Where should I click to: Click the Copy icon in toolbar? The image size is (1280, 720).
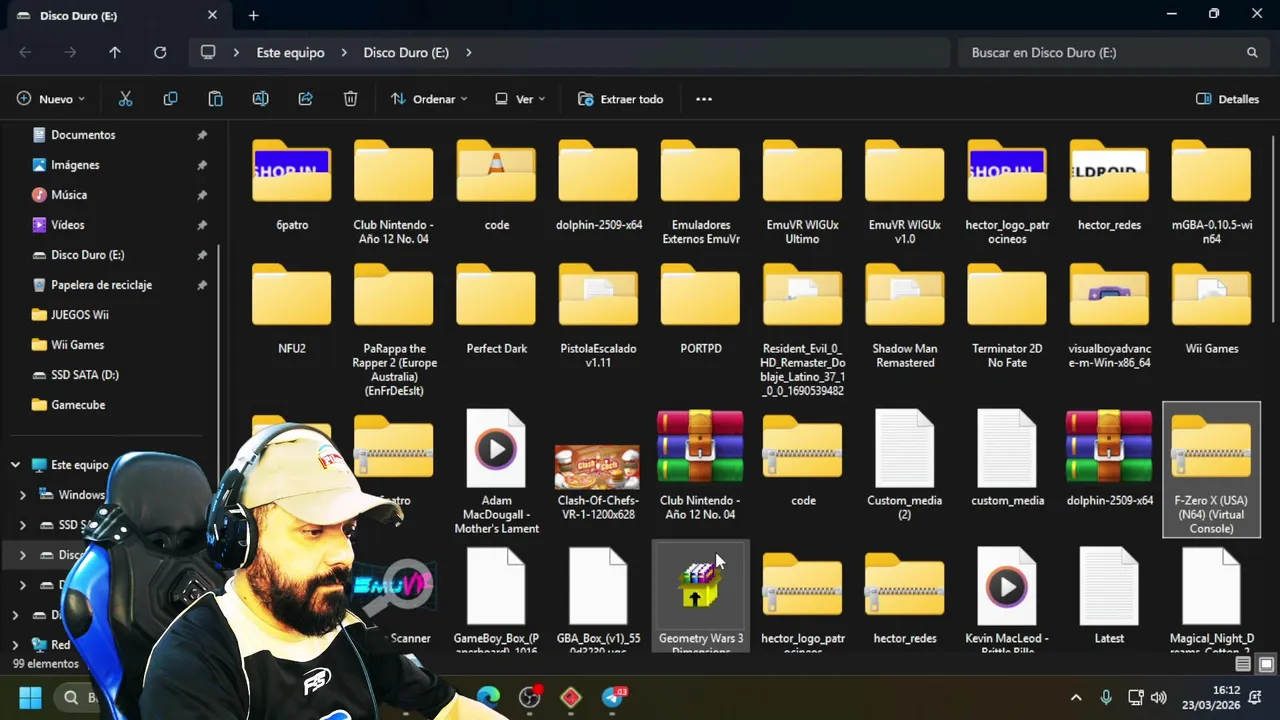pos(170,99)
